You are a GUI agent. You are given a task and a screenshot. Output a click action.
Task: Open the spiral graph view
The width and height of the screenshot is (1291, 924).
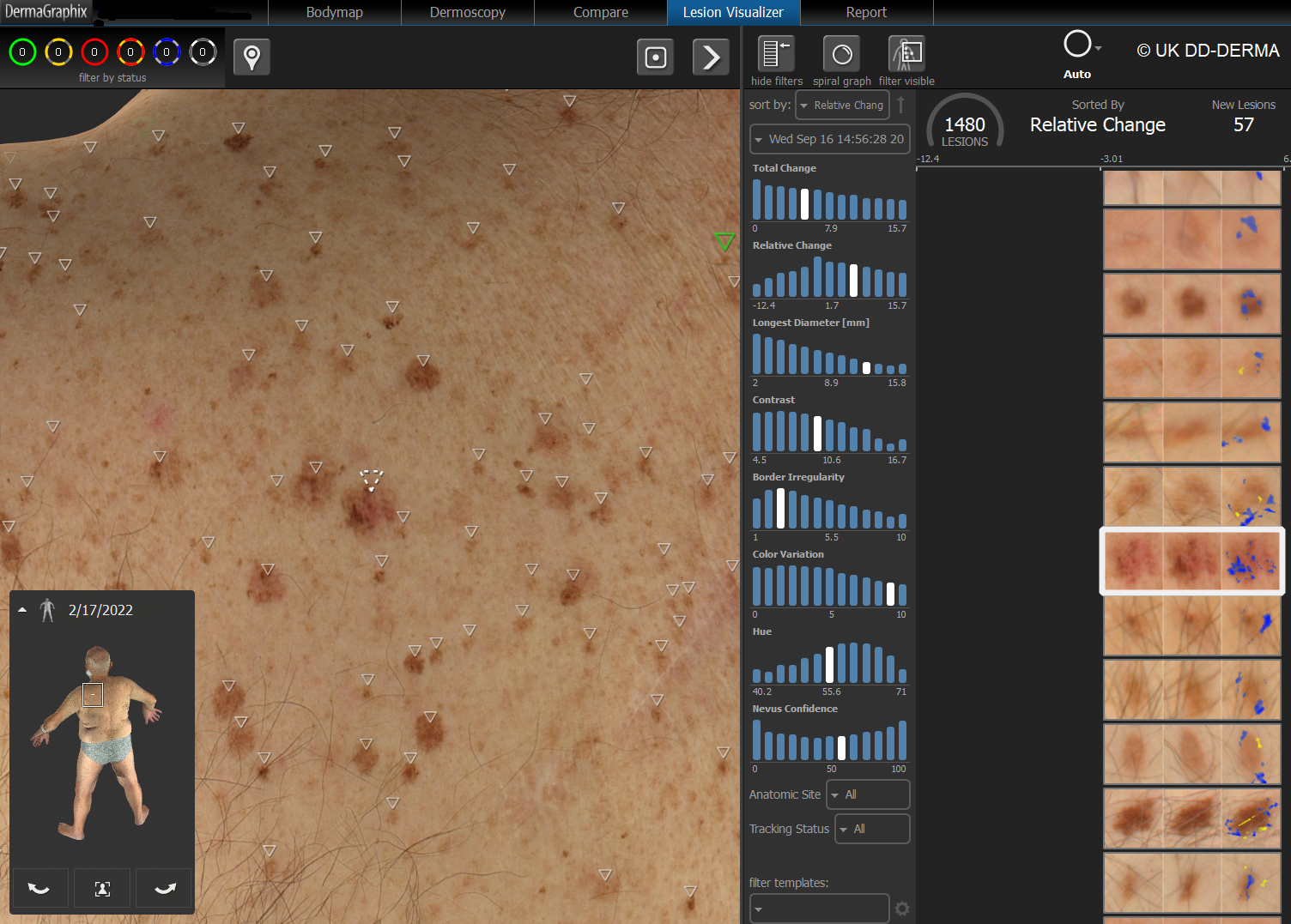[842, 54]
